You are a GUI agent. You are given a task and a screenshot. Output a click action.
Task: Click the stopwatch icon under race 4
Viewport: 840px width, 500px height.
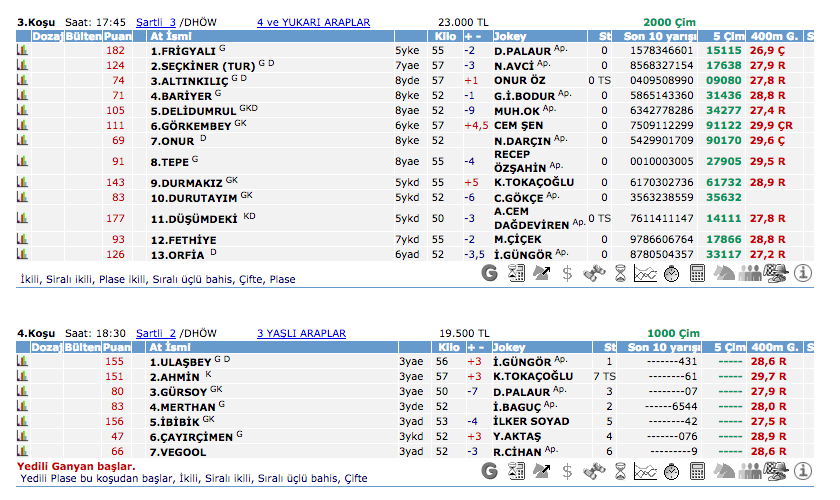(672, 471)
